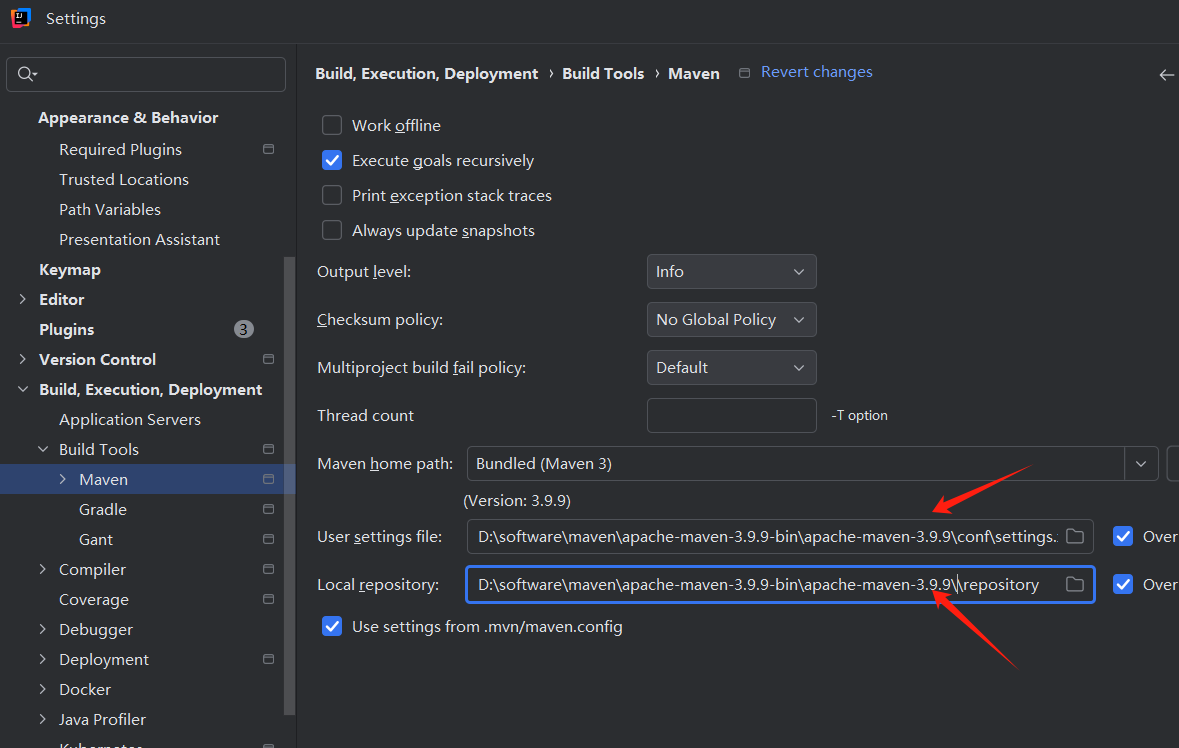Enable Always update snapshots

point(332,230)
